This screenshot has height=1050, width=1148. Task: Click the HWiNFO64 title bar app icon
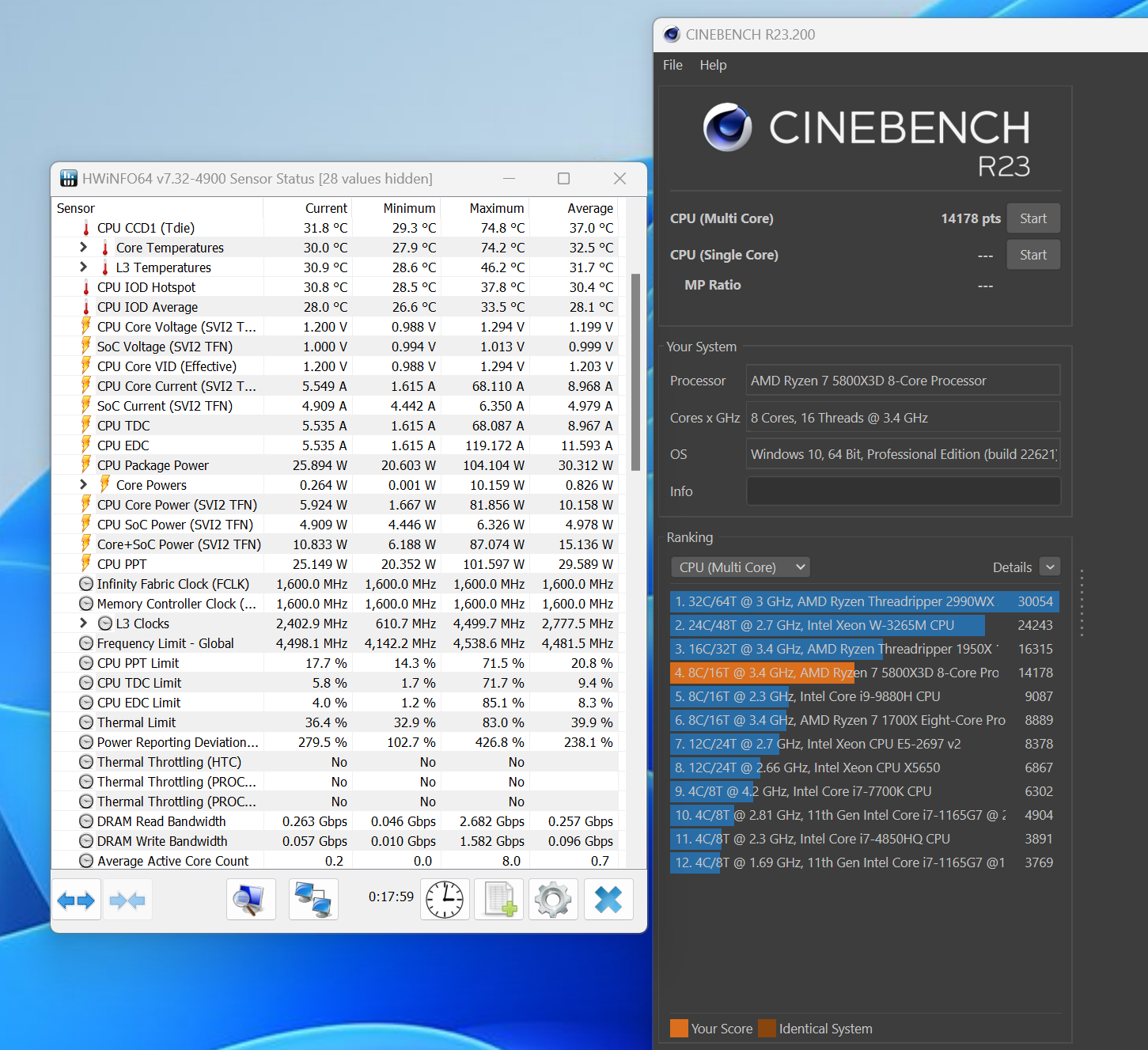(x=69, y=179)
